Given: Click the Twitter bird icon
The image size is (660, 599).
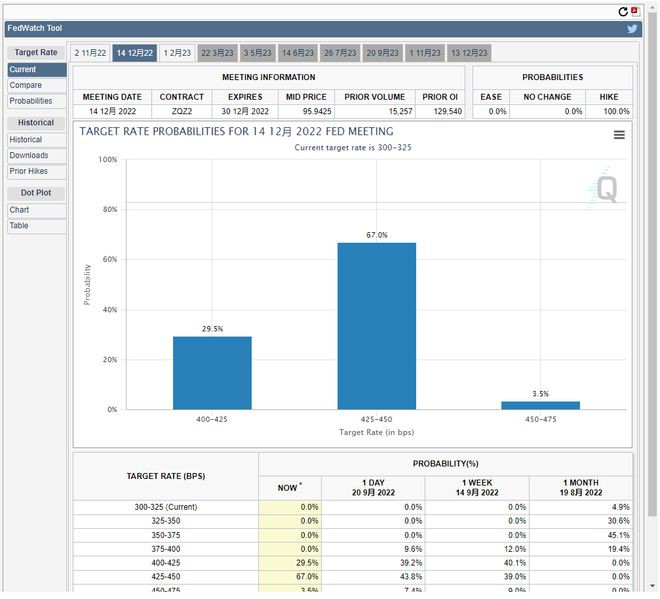Looking at the screenshot, I should (x=632, y=29).
